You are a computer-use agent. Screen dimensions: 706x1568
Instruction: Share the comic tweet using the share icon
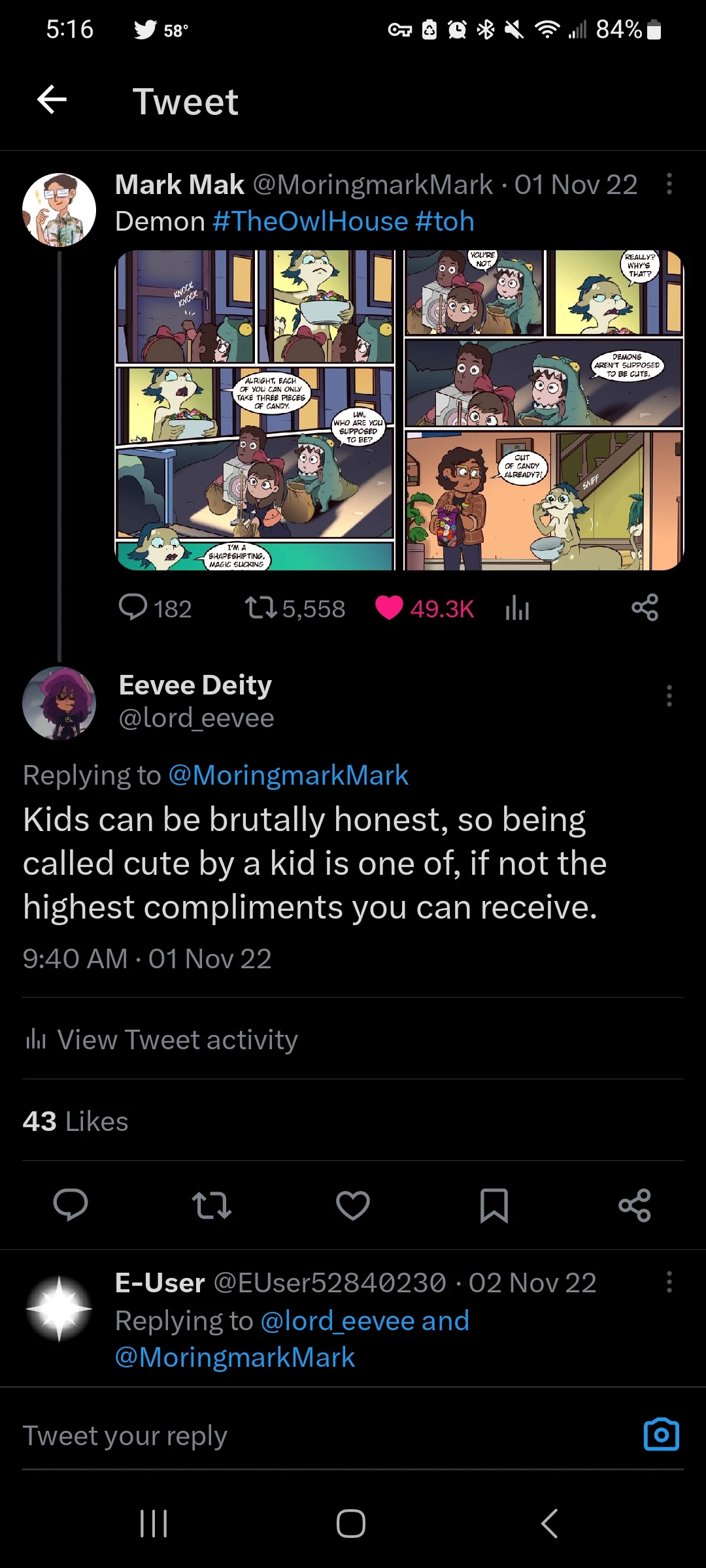pos(645,608)
